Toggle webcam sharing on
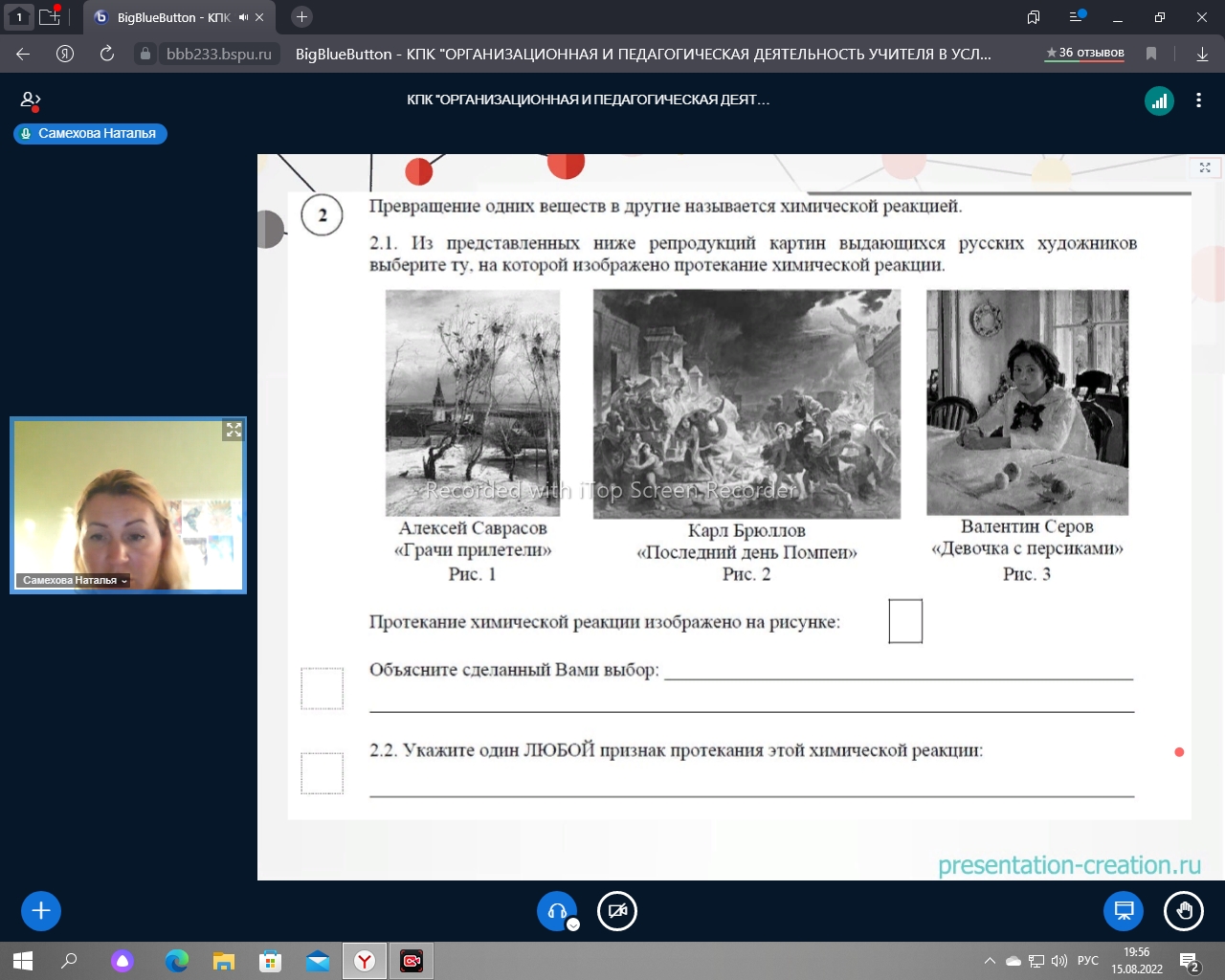This screenshot has width=1225, height=980. [x=617, y=911]
